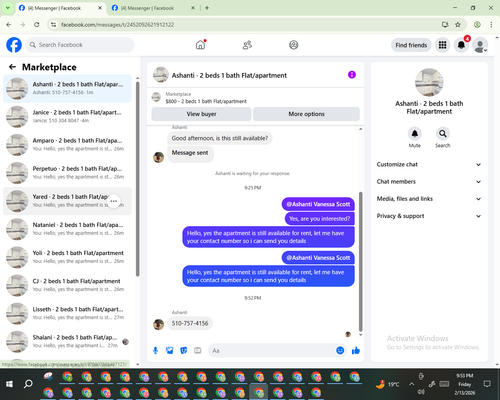Open Shalani conversation in list
Image resolution: width=500 pixels, height=400 pixels.
point(67,341)
